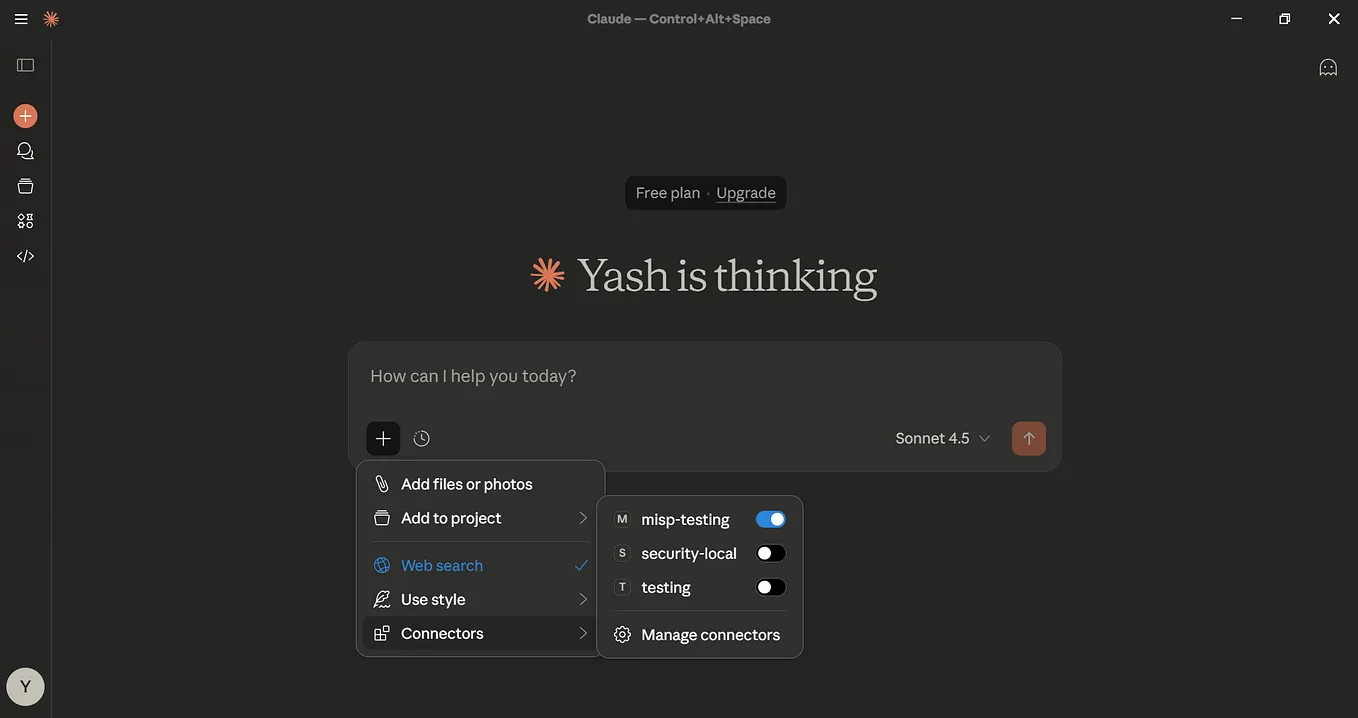
Task: Toggle the sidebar panel icon
Action: (x=26, y=65)
